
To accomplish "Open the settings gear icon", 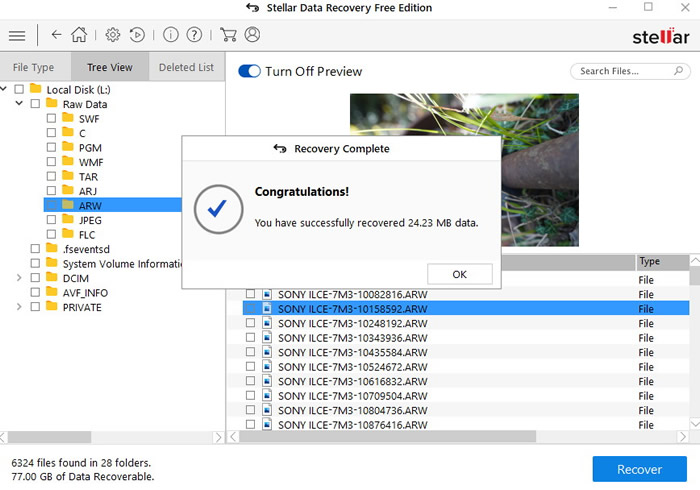I will pyautogui.click(x=113, y=35).
